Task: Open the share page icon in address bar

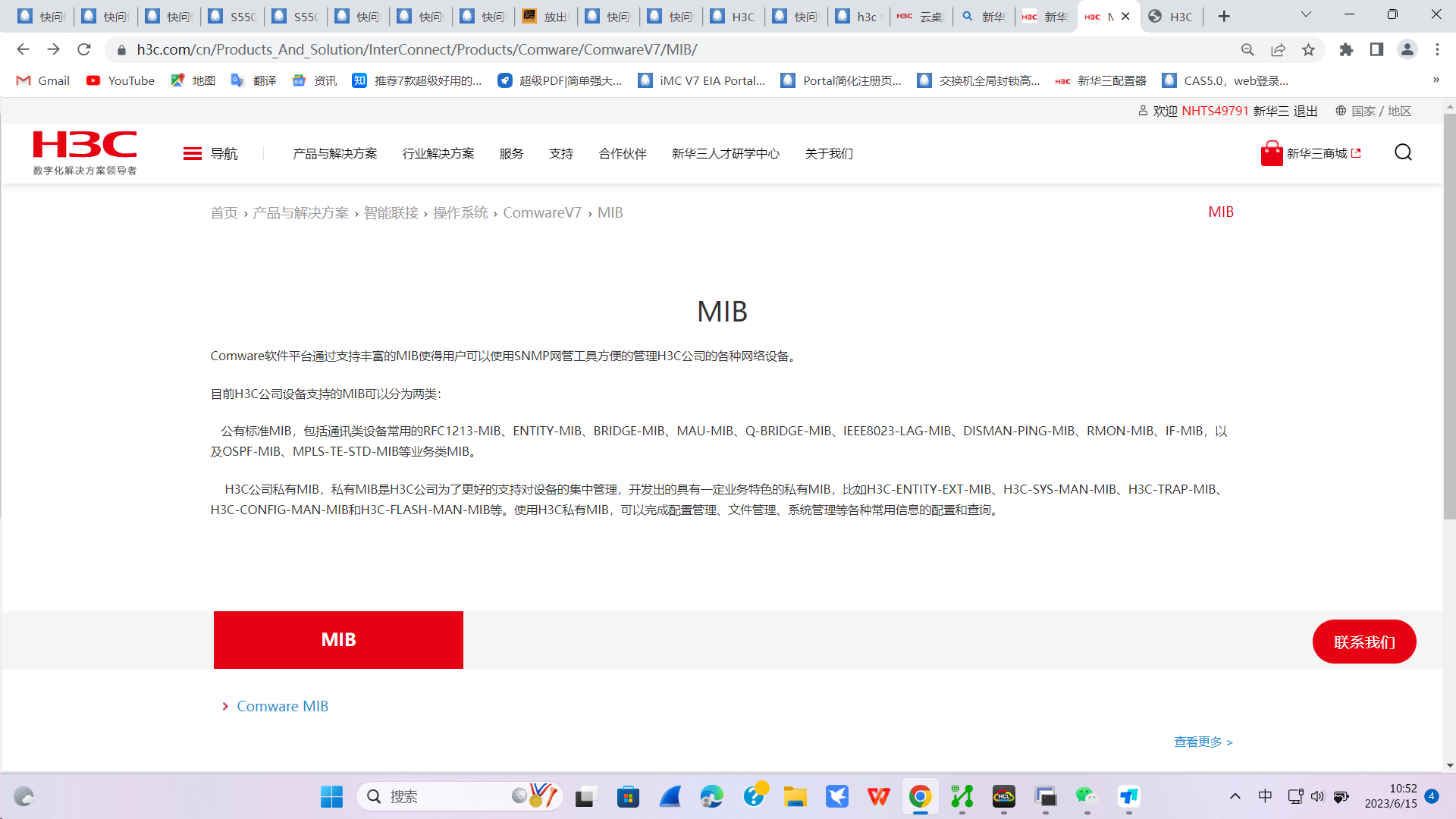Action: pos(1278,50)
